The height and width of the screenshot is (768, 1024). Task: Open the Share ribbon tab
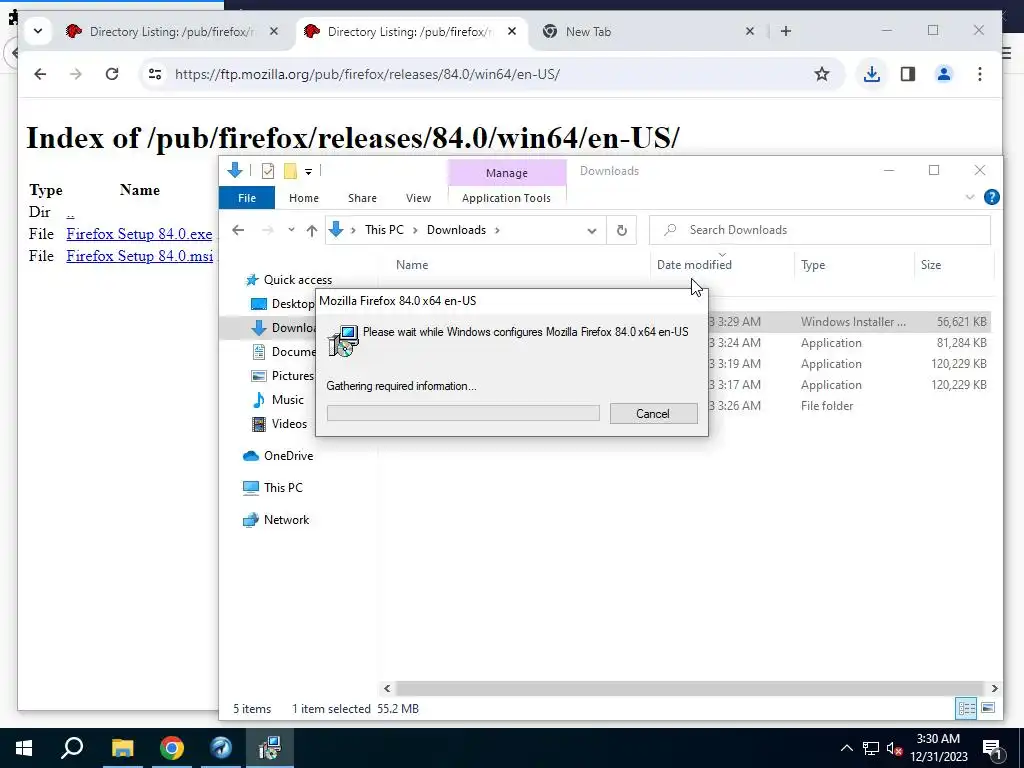362,198
